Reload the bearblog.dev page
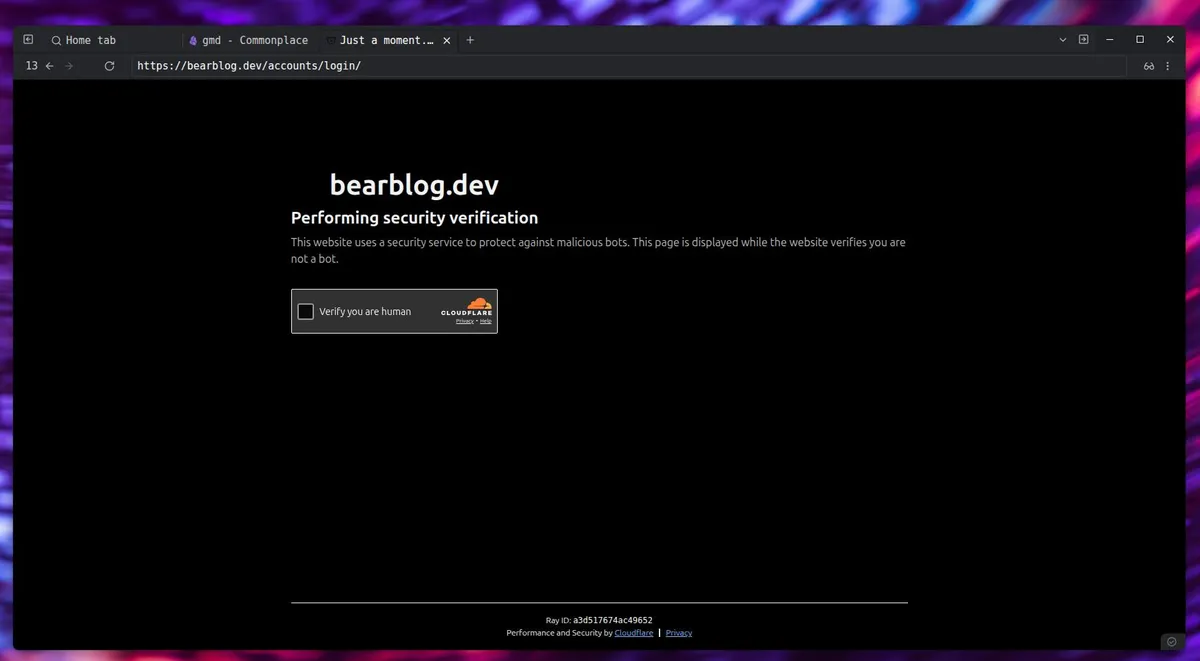The height and width of the screenshot is (661, 1200). (109, 66)
